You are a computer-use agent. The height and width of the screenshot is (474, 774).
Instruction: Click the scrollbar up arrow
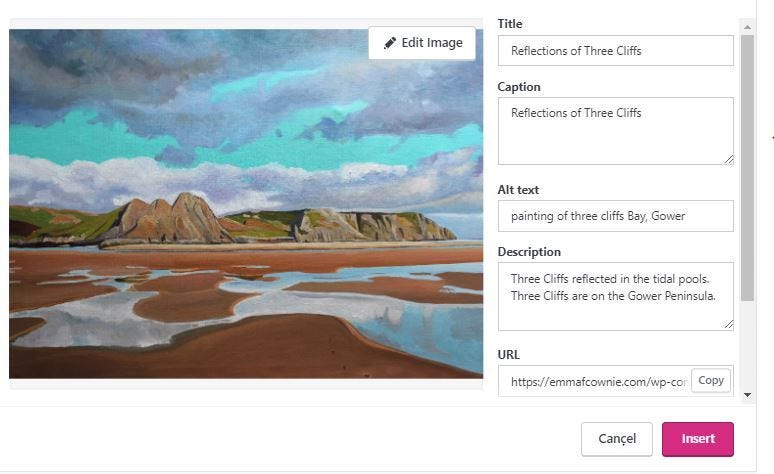(x=747, y=24)
